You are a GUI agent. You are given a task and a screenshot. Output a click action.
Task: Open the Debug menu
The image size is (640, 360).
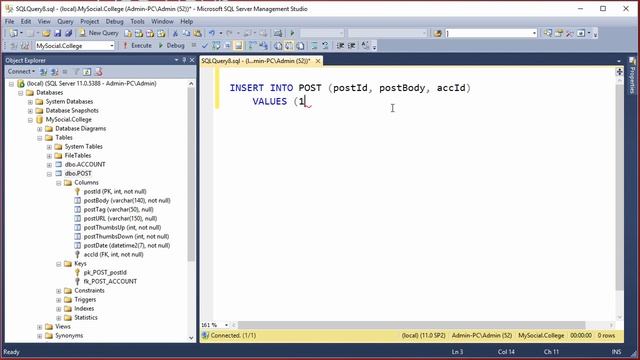click(x=114, y=21)
